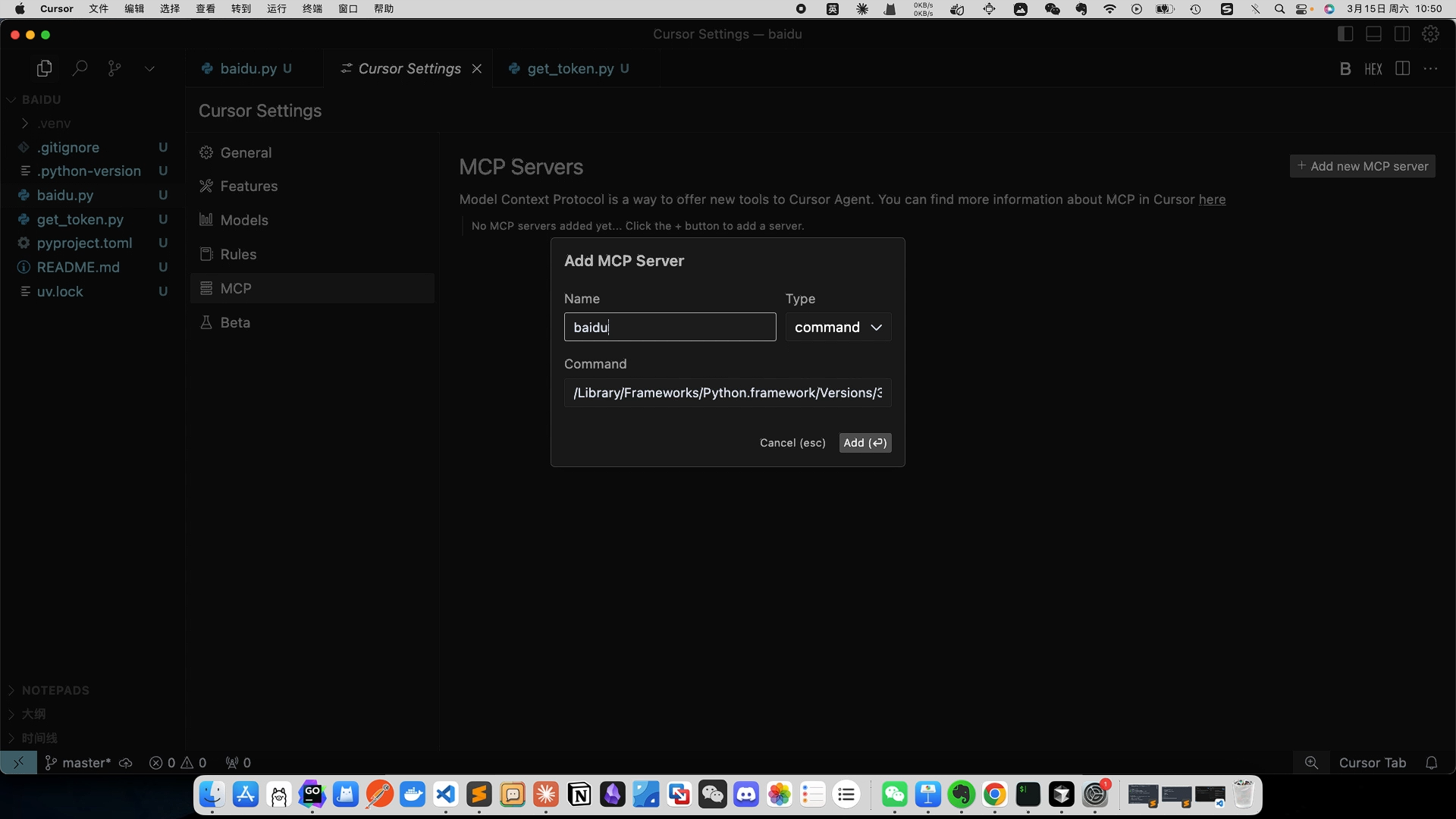Focus the Name input containing baidu
This screenshot has height=819, width=1456.
[670, 327]
